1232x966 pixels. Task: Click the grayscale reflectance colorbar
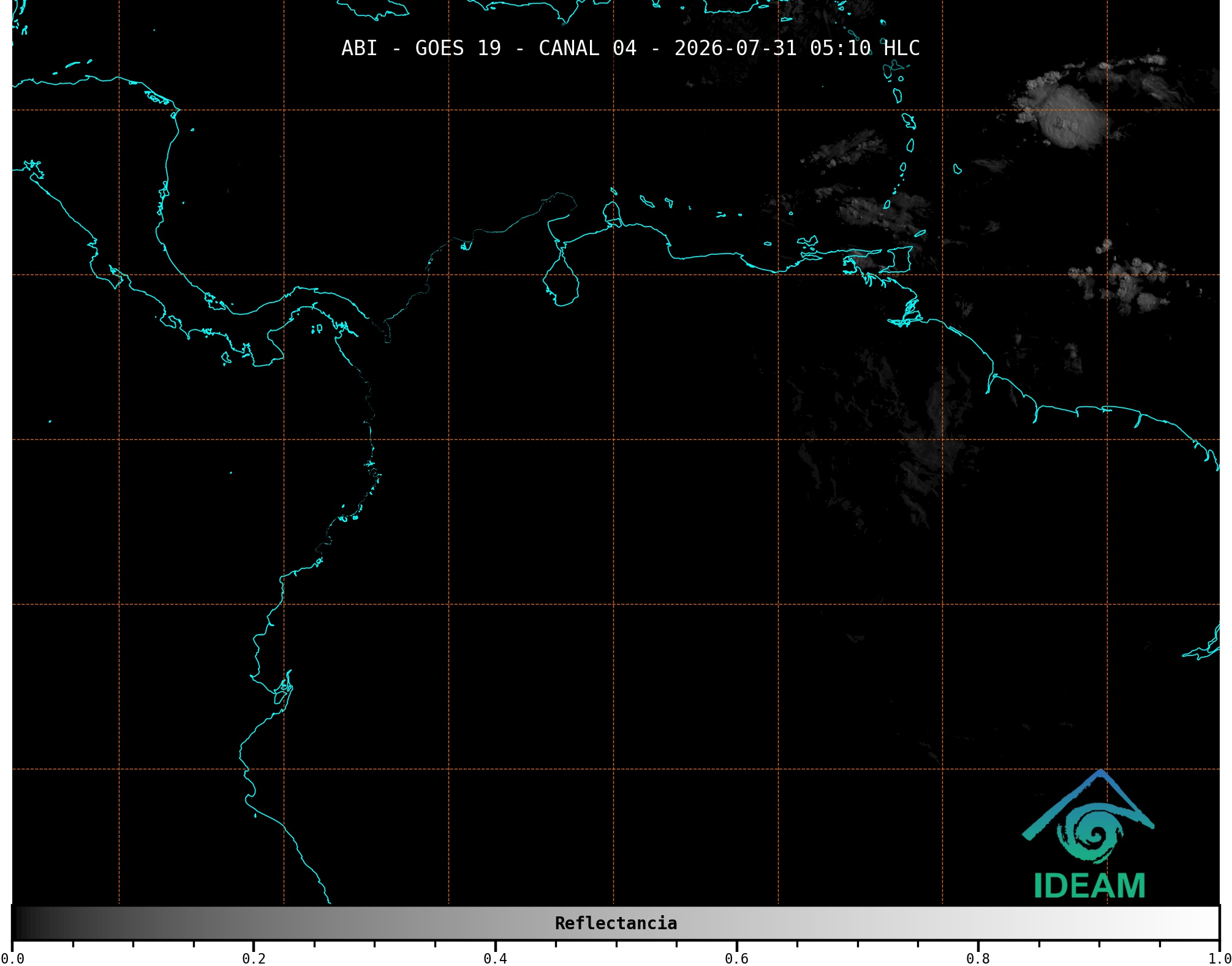point(616,923)
